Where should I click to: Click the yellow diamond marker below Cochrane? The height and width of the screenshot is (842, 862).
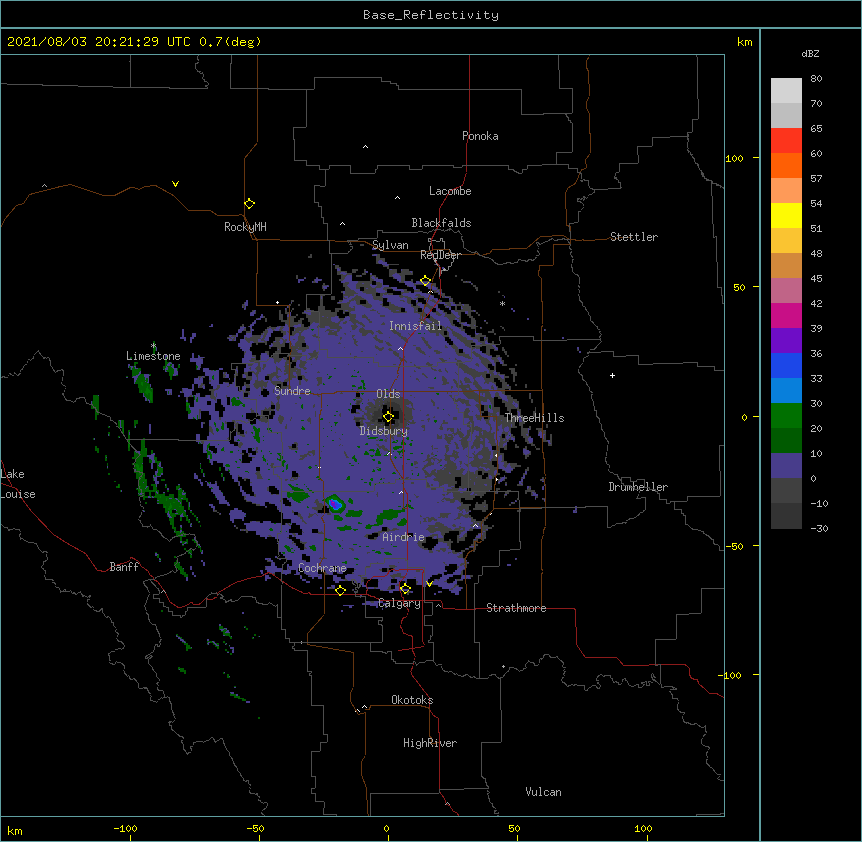point(340,590)
